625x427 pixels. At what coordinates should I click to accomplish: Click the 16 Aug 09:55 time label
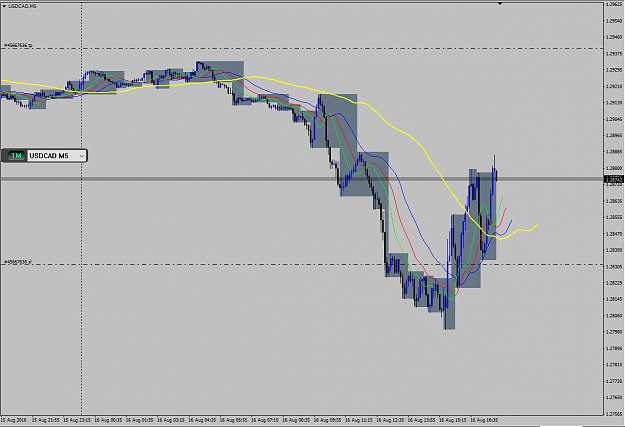(327, 420)
